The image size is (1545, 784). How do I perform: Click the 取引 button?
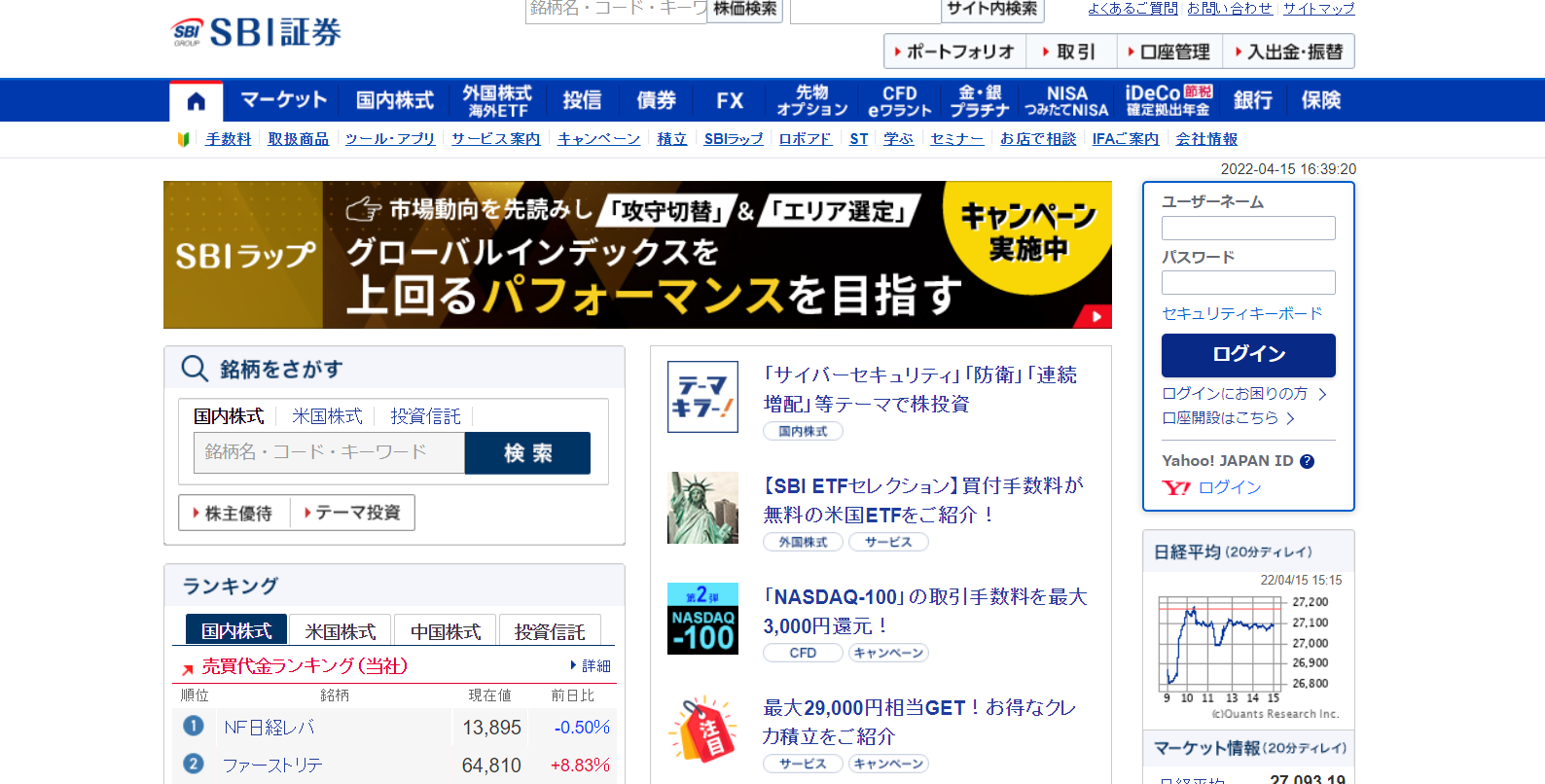coord(1069,52)
